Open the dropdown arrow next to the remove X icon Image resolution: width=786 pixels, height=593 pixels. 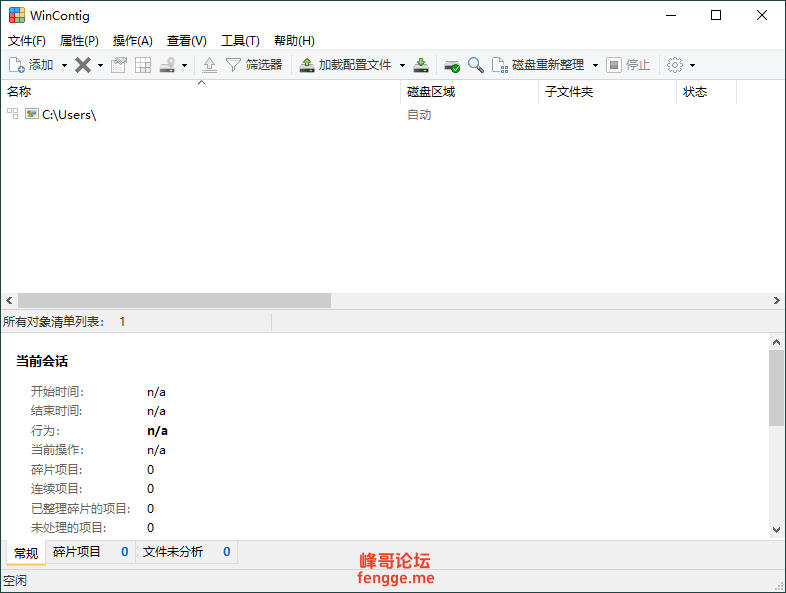tap(100, 65)
